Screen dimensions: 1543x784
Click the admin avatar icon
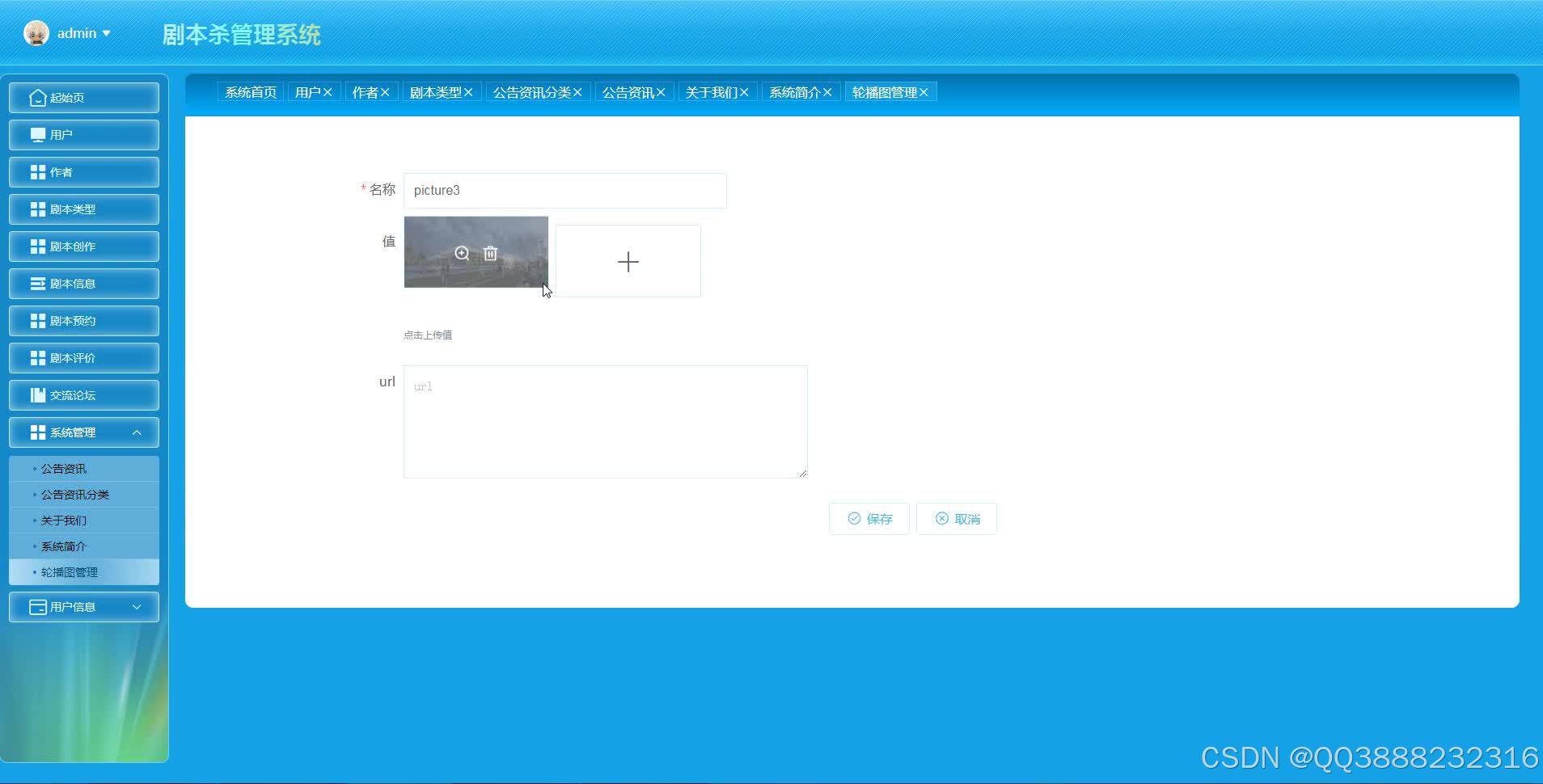point(36,33)
